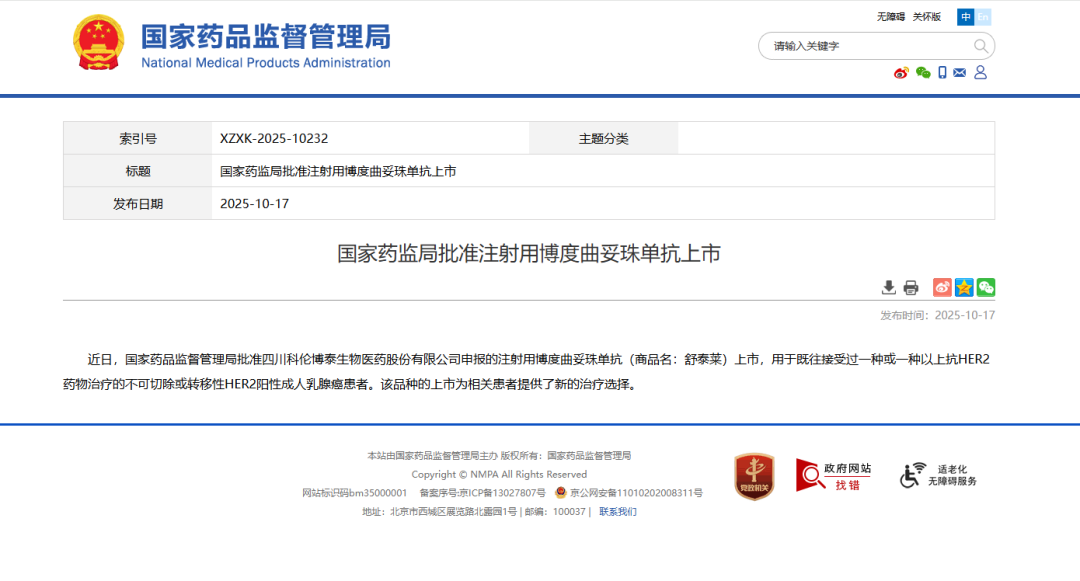The height and width of the screenshot is (581, 1080).
Task: Open the WeChat icon in header
Action: pyautogui.click(x=922, y=73)
